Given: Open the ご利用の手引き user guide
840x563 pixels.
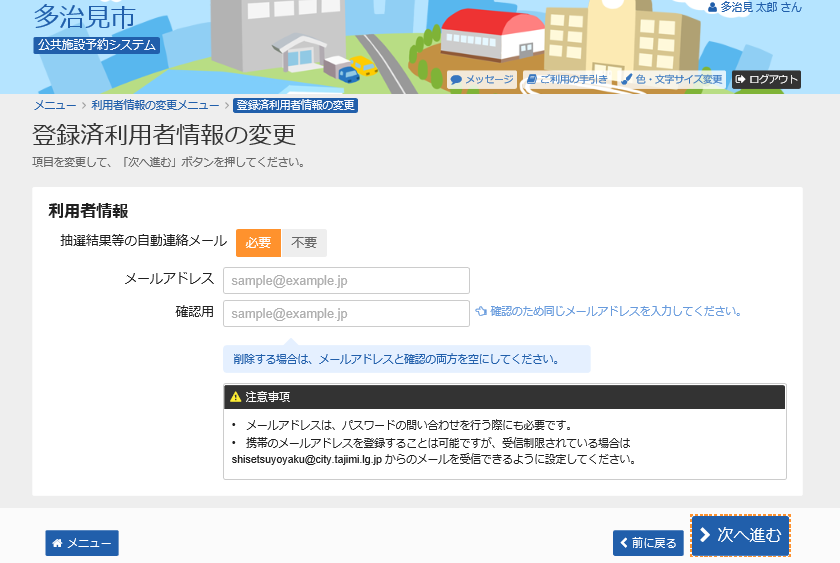Looking at the screenshot, I should [x=567, y=79].
